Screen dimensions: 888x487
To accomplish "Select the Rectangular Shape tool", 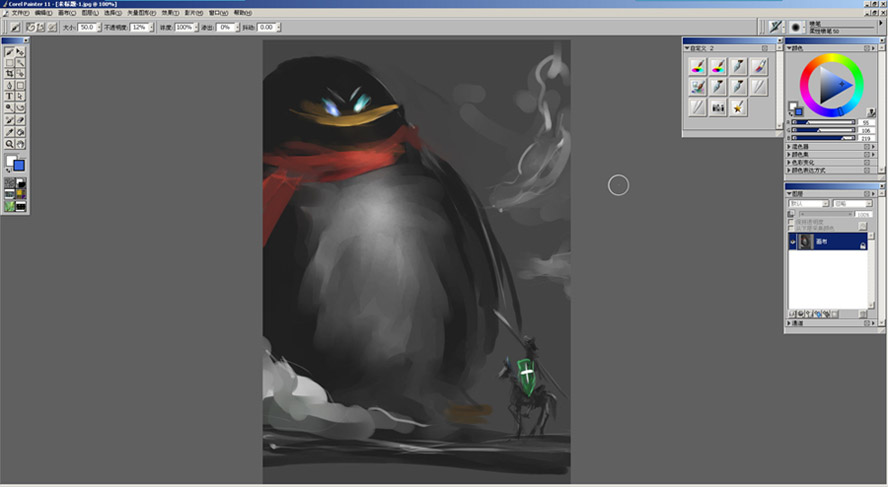I will [20, 86].
